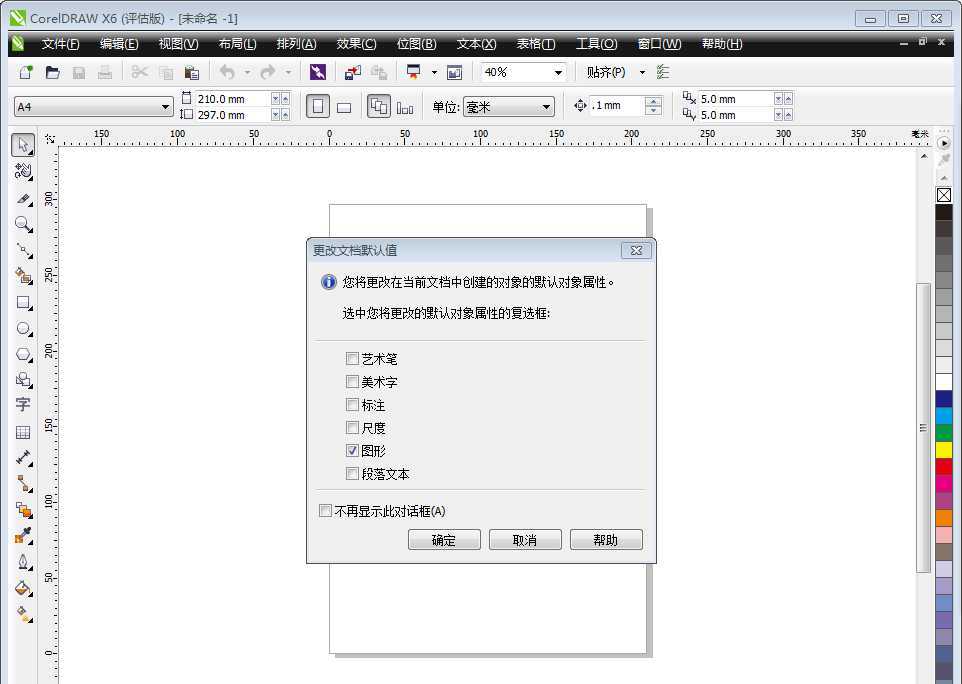Open the 位图 menu

click(x=415, y=43)
